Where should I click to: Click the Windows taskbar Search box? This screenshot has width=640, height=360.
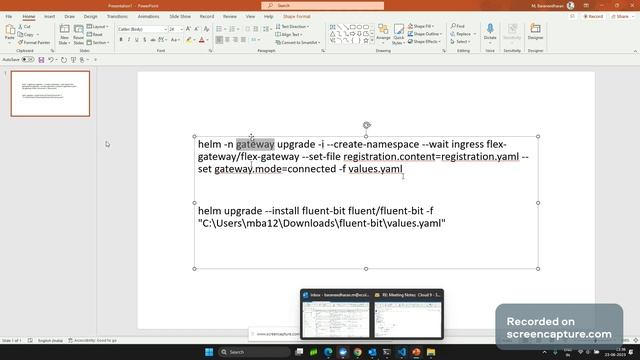point(253,352)
